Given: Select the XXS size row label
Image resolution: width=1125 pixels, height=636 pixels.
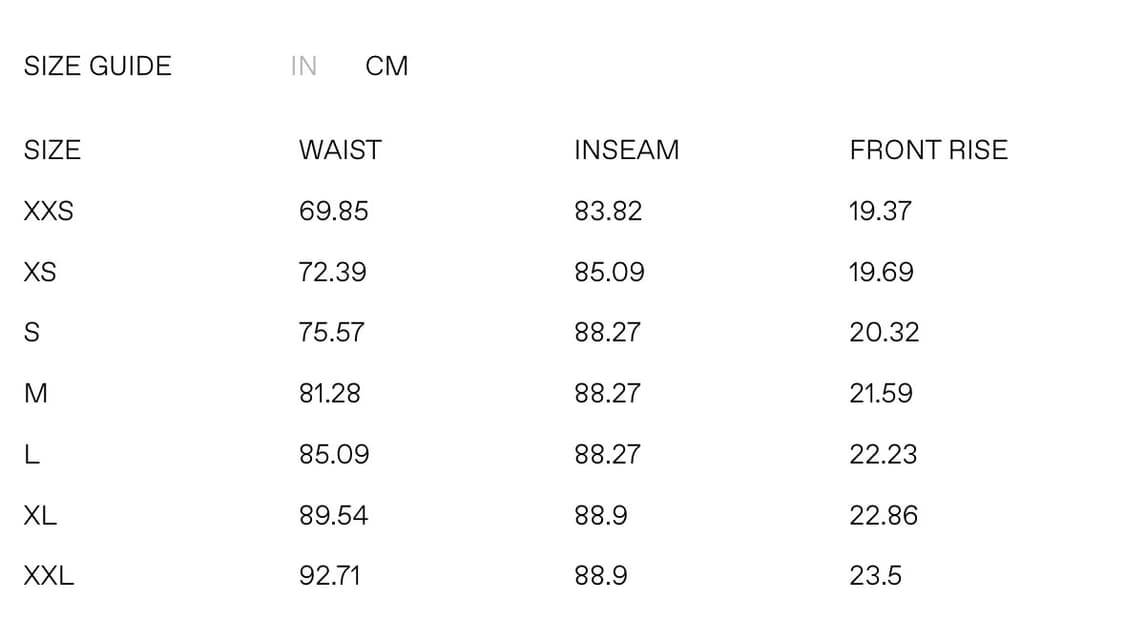Looking at the screenshot, I should pos(49,211).
